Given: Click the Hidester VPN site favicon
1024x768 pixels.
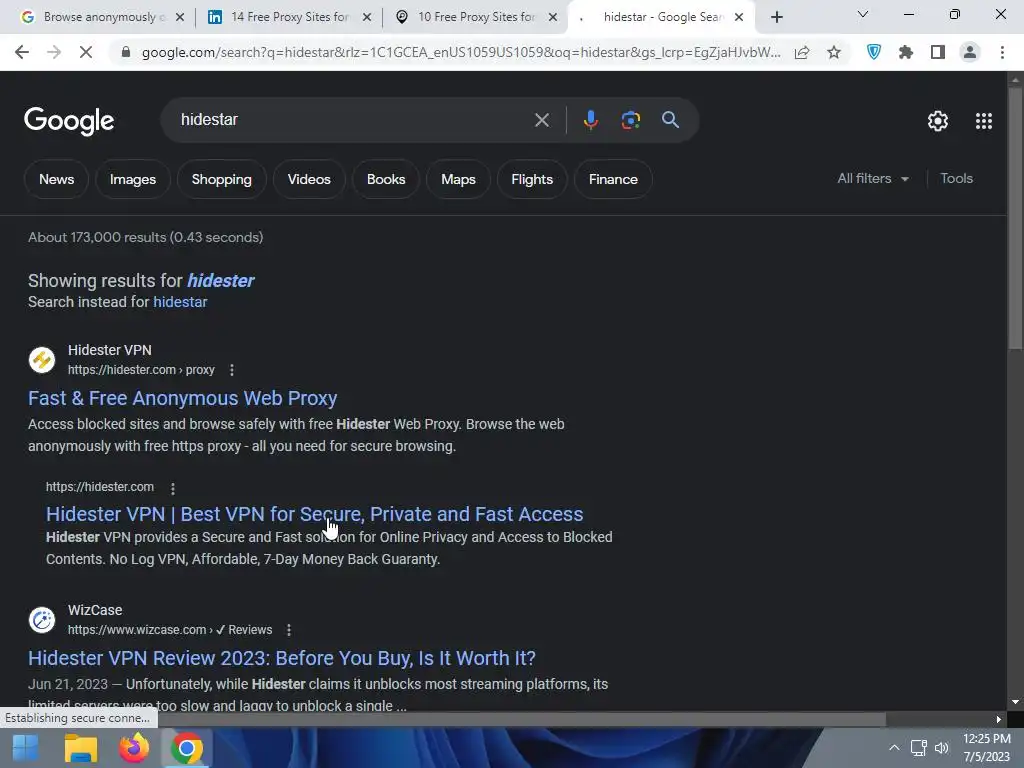Looking at the screenshot, I should click(x=42, y=360).
